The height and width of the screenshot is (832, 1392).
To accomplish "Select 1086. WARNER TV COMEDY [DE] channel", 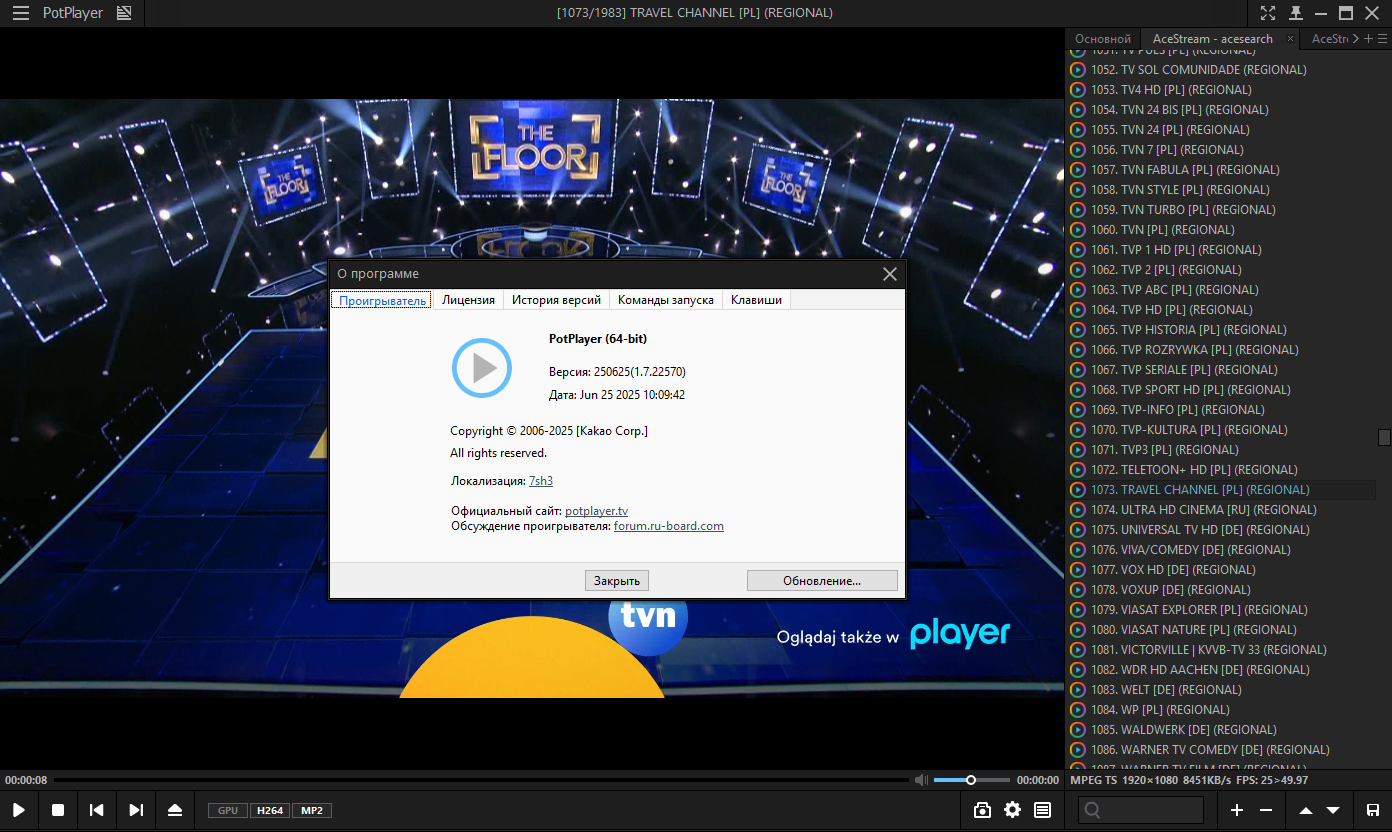I will tap(1221, 750).
